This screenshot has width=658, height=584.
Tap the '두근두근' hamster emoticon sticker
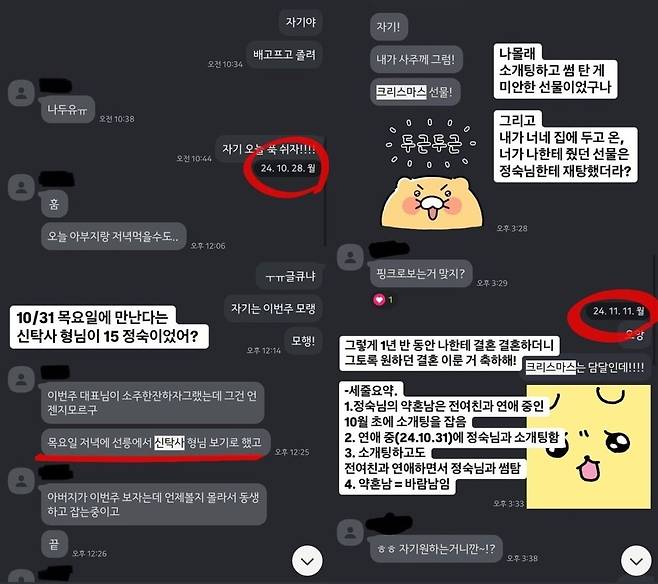pyautogui.click(x=432, y=173)
